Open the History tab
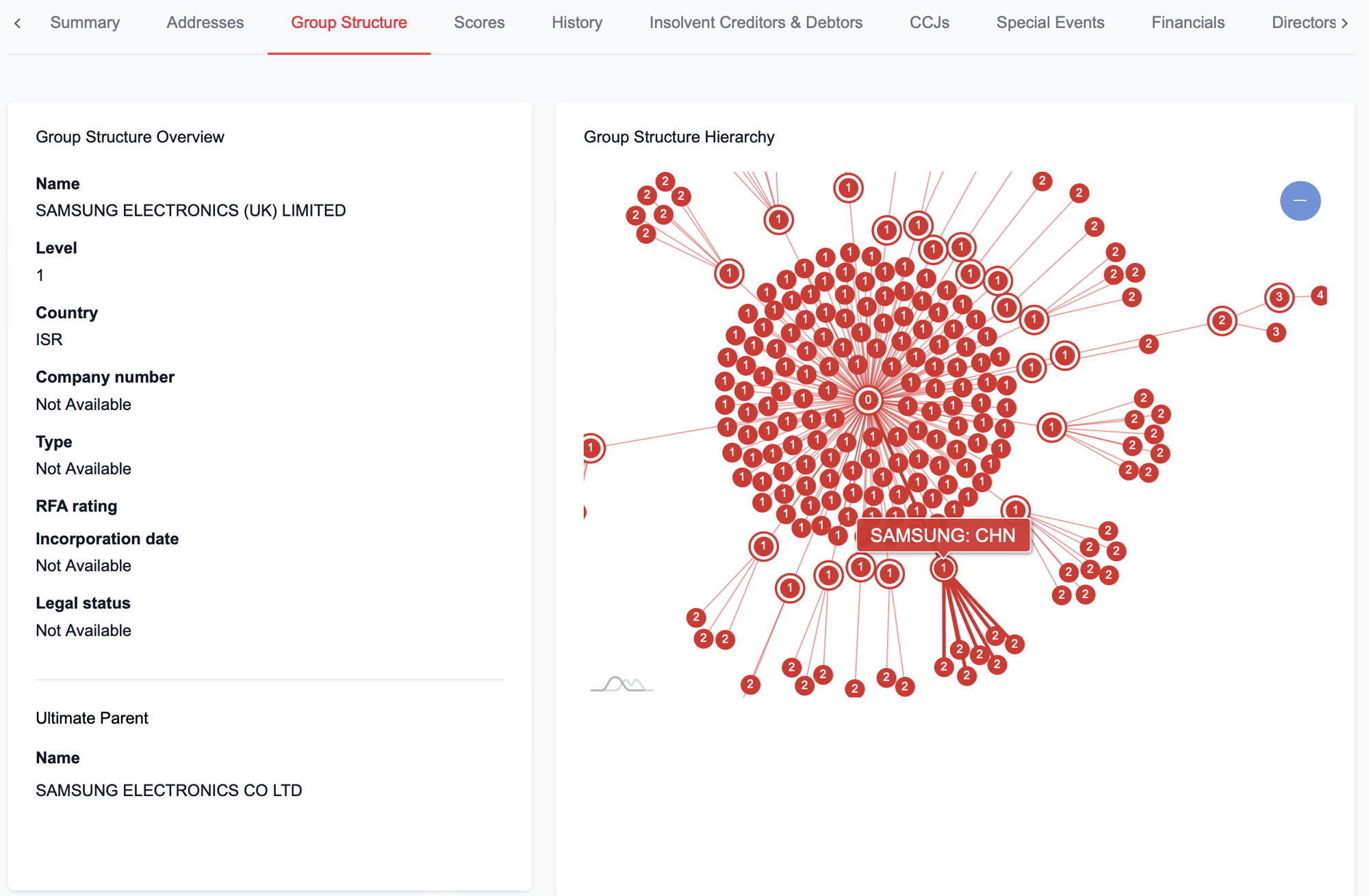The height and width of the screenshot is (896, 1369). tap(577, 23)
